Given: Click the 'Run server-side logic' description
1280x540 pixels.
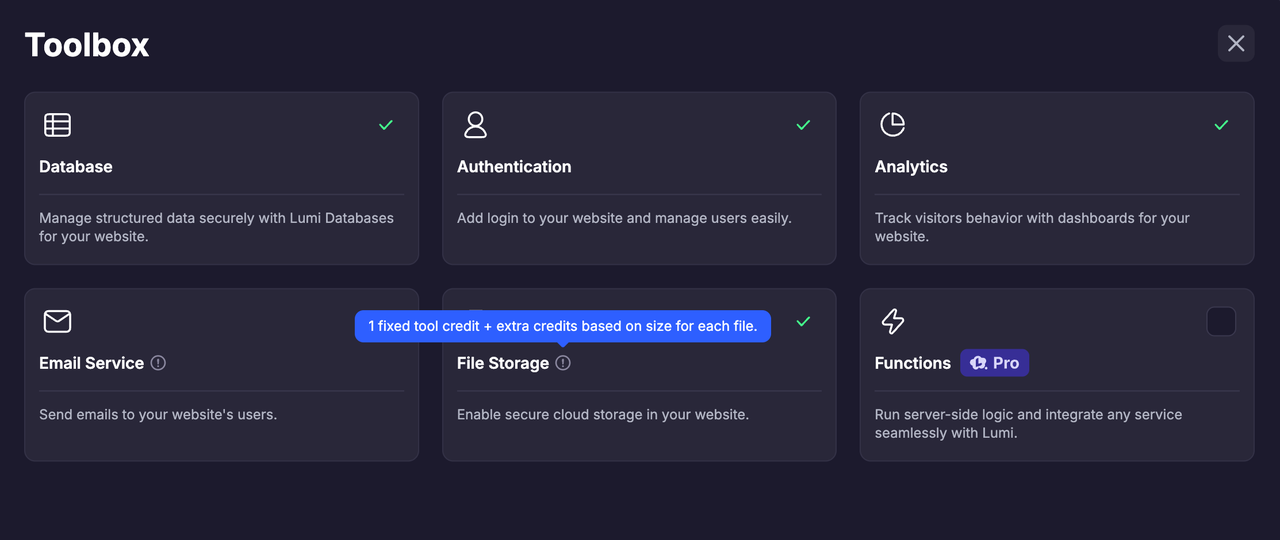Looking at the screenshot, I should point(1028,424).
